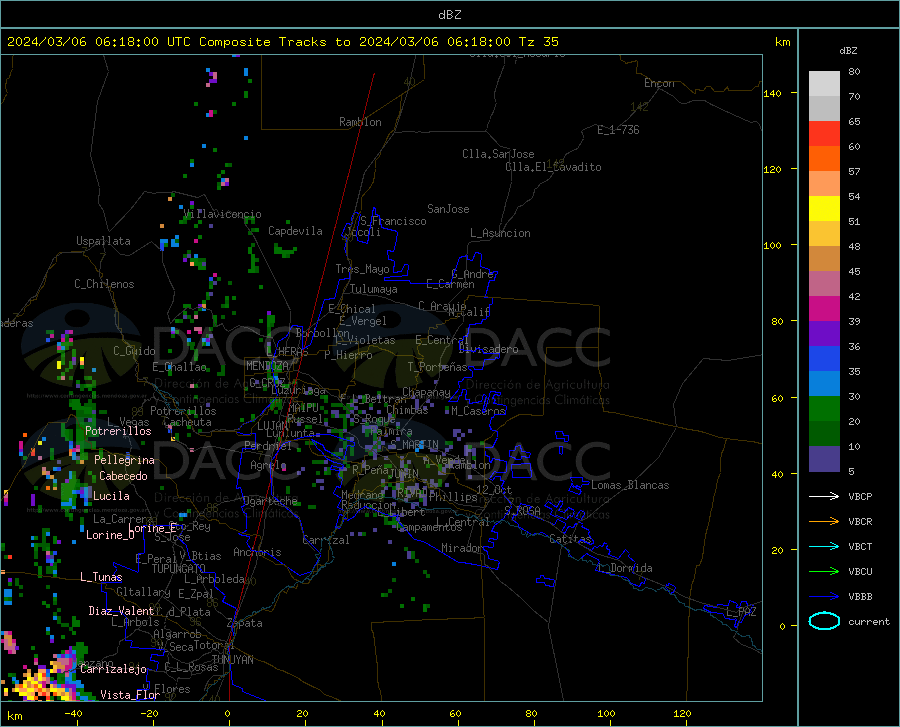Click the 'Clla.SanJose' map label
Image resolution: width=900 pixels, height=727 pixels.
point(498,154)
